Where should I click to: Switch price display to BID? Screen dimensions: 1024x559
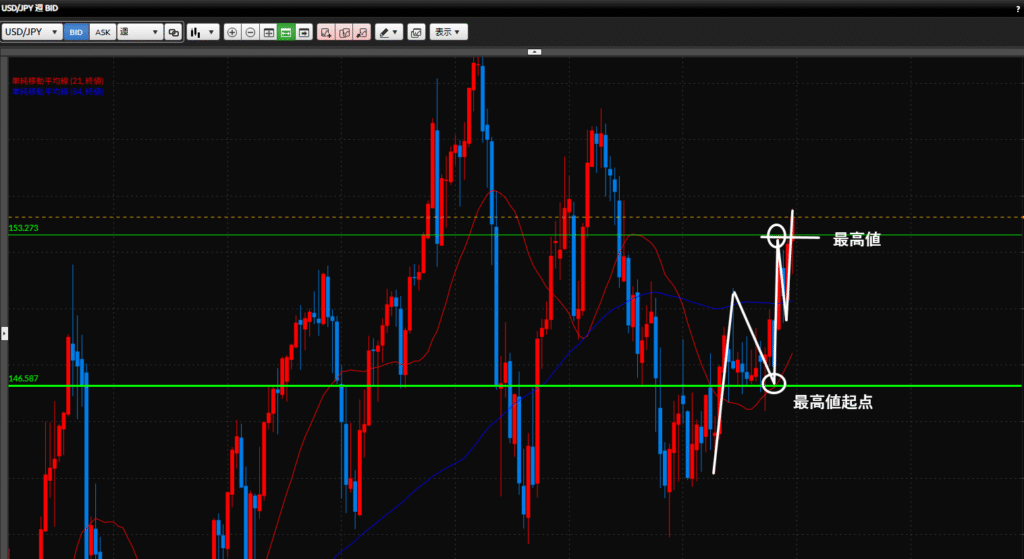tap(76, 32)
